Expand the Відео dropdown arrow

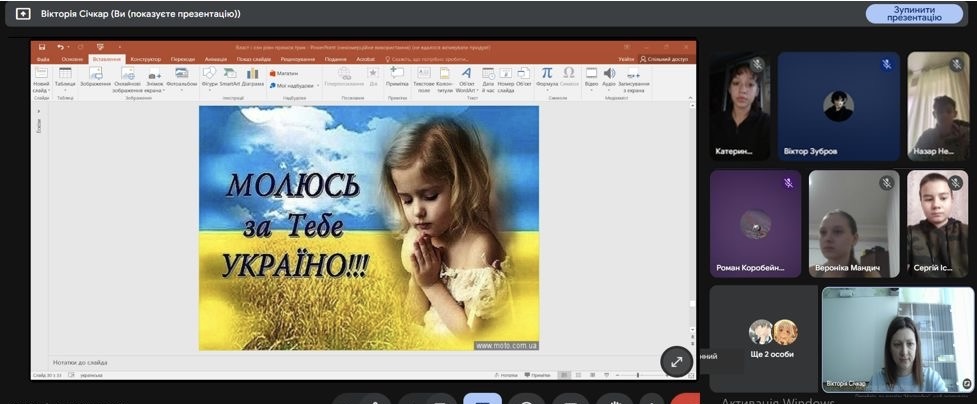tap(591, 90)
